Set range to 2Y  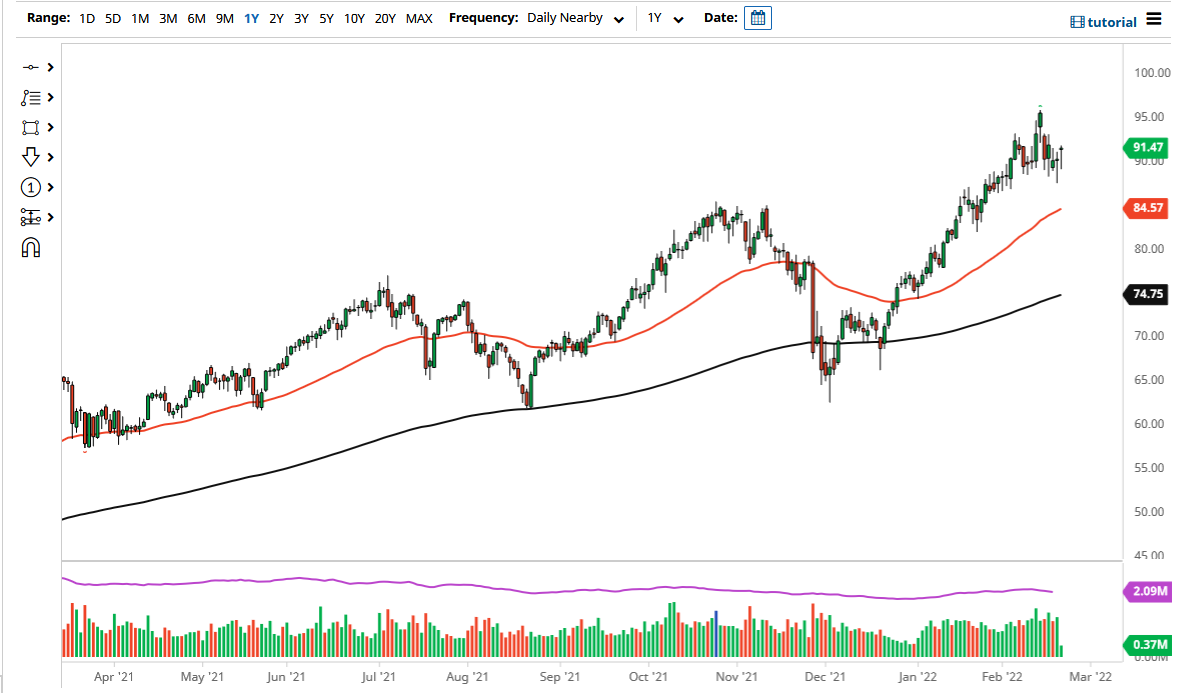click(276, 18)
